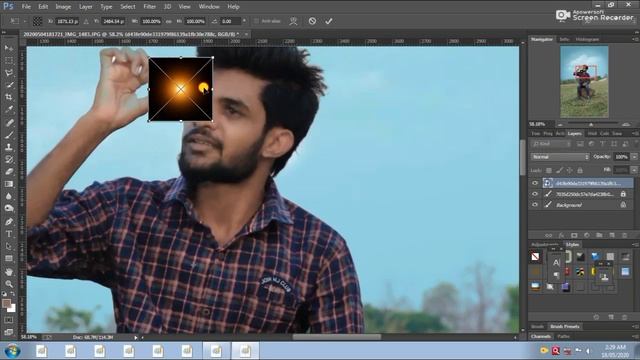Link layers with the chain icon in Layers panel

click(x=549, y=235)
